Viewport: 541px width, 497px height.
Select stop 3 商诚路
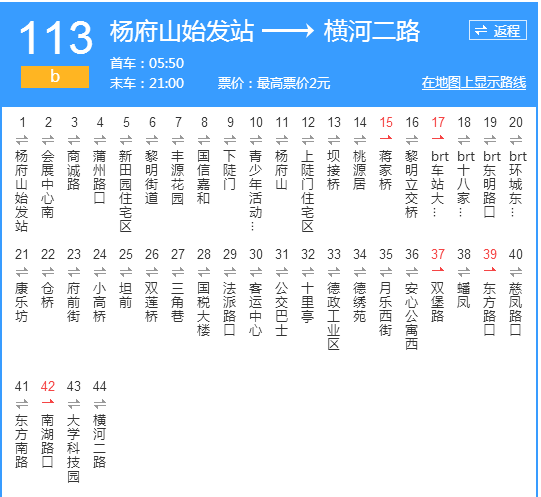pos(73,170)
